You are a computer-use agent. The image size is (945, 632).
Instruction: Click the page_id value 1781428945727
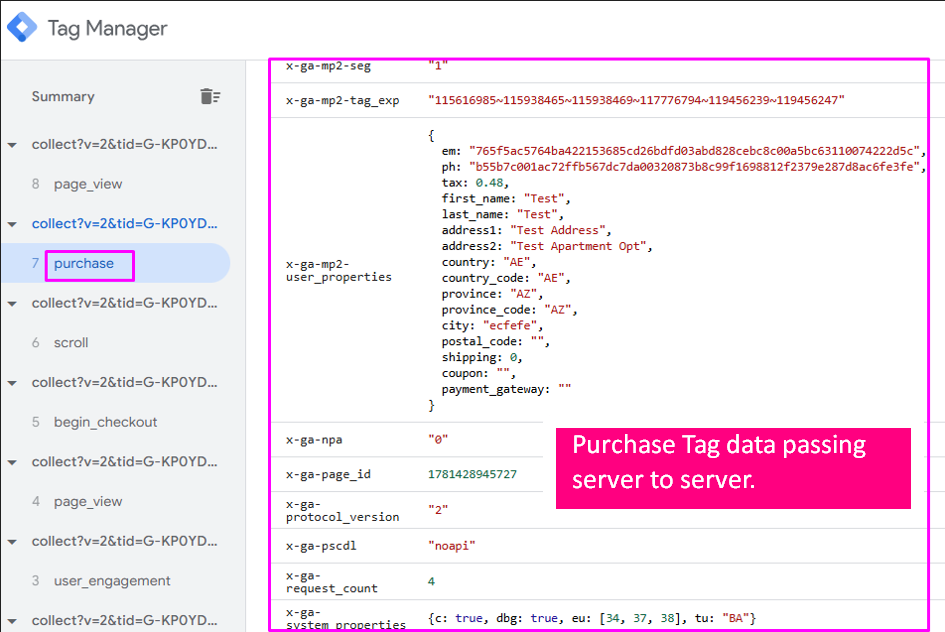(472, 474)
